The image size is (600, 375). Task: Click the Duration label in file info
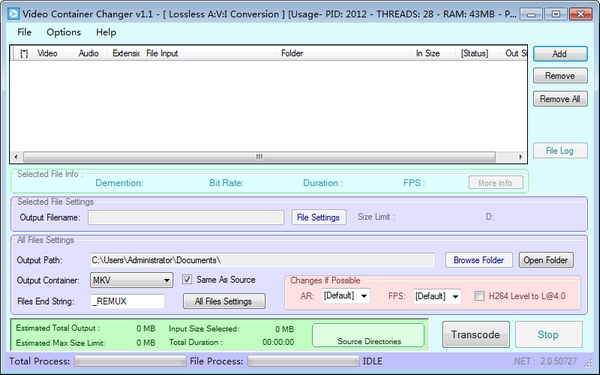tap(323, 183)
